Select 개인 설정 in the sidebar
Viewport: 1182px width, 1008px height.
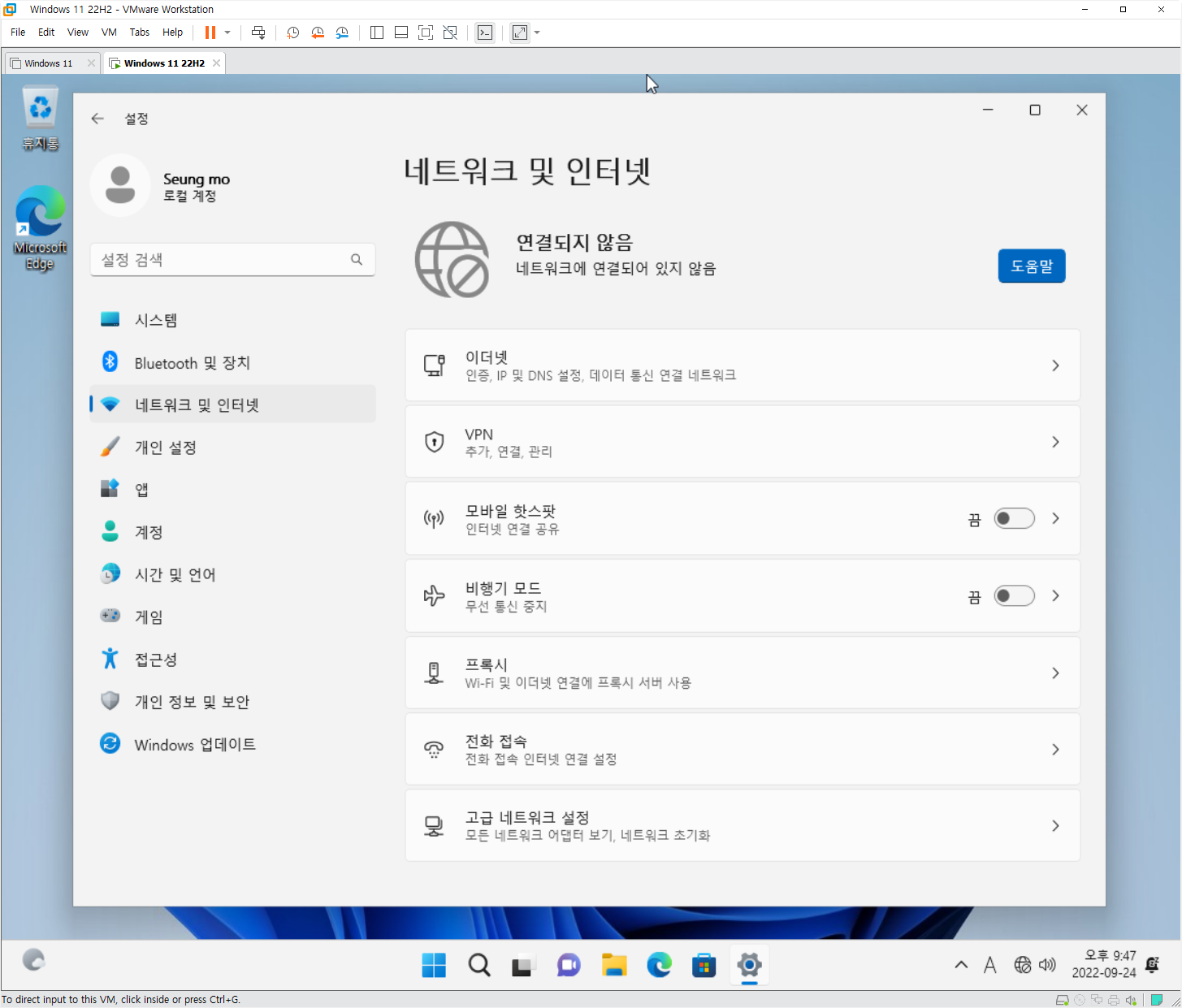232,448
